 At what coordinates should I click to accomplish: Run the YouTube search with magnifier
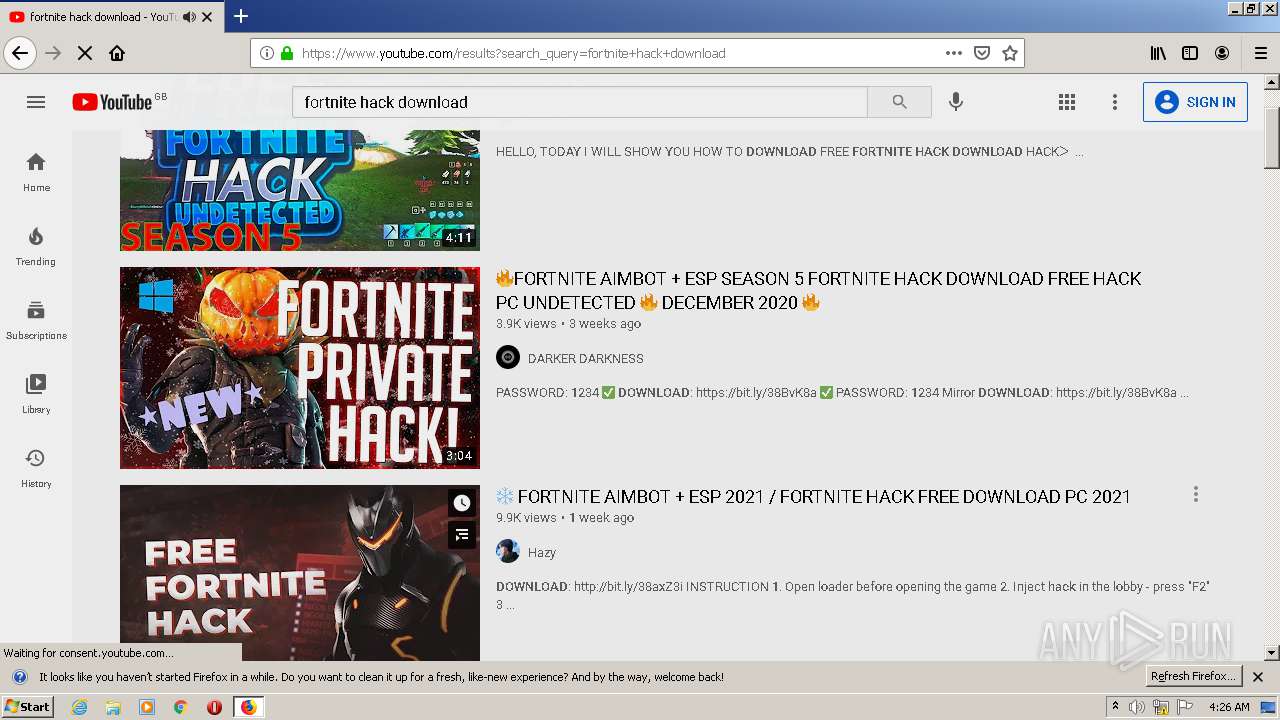[899, 102]
